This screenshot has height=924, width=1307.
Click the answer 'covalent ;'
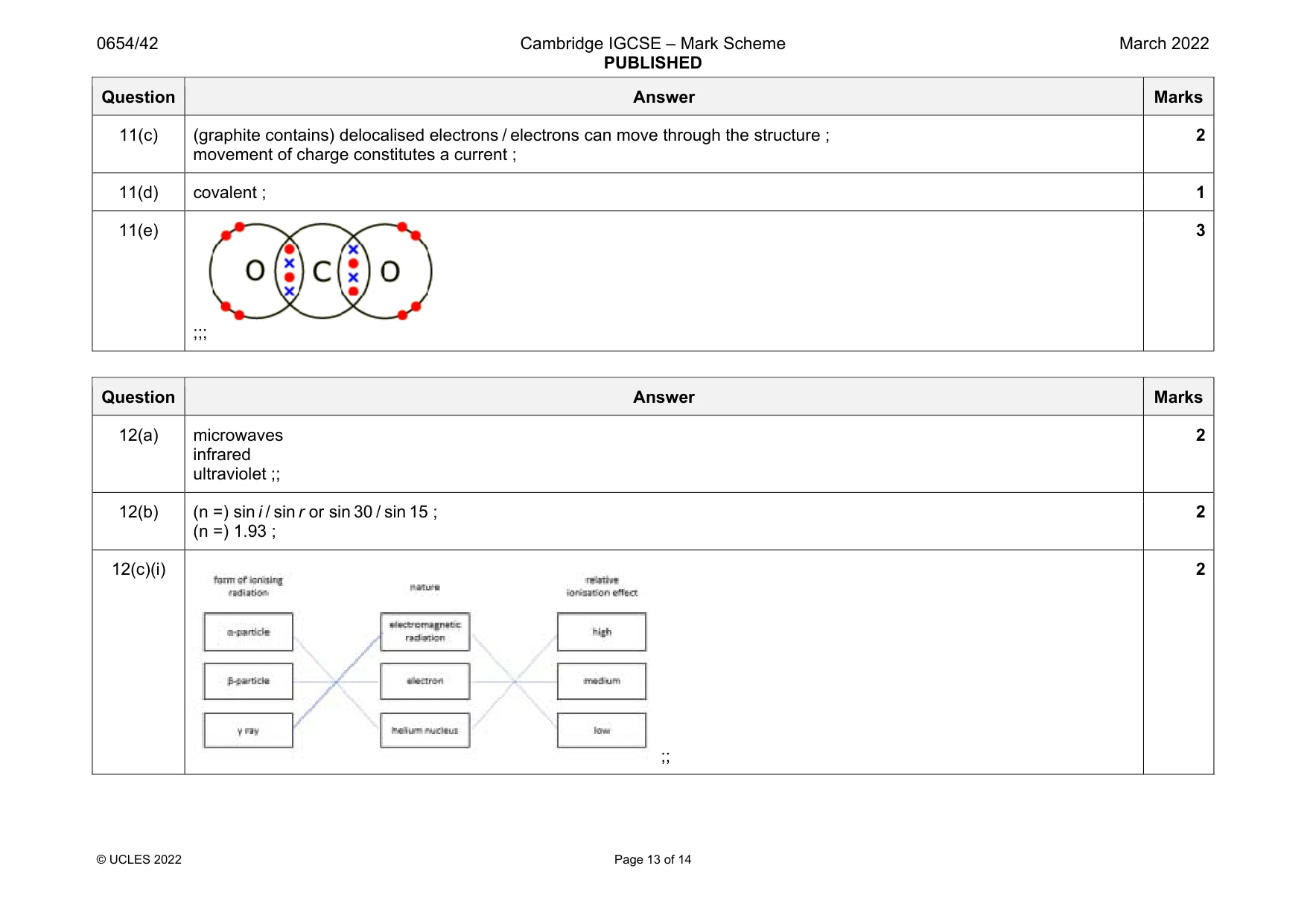[x=229, y=192]
